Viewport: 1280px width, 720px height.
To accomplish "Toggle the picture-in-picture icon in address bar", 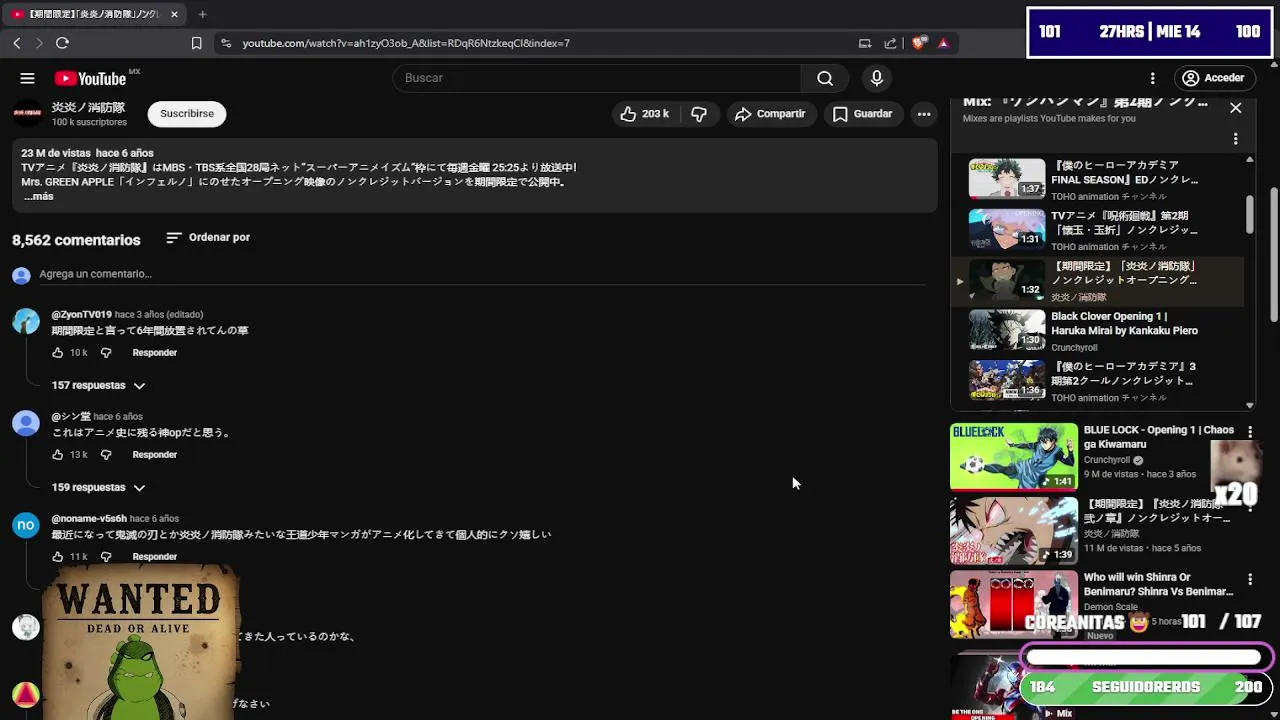I will (865, 43).
